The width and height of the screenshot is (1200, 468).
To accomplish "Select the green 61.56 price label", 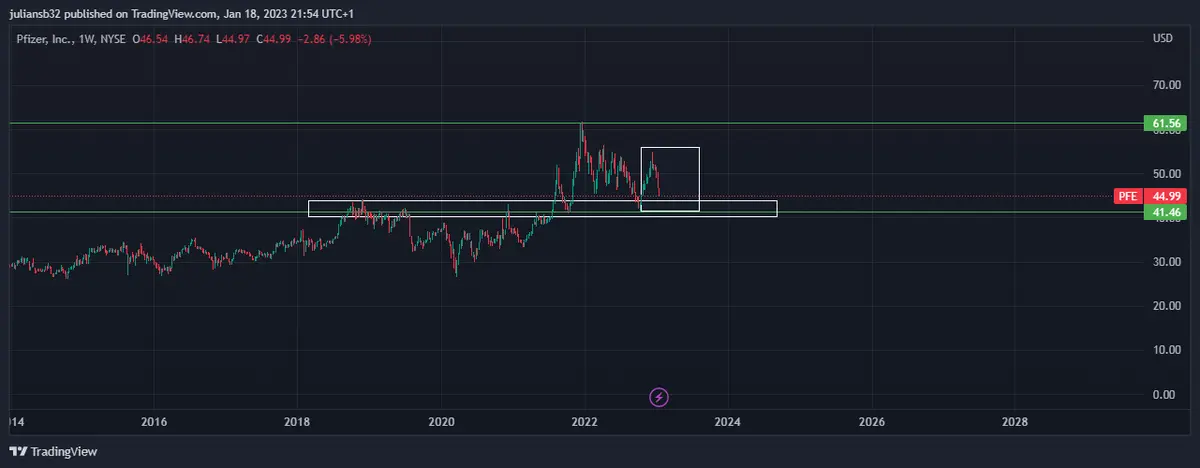I will pos(1163,124).
